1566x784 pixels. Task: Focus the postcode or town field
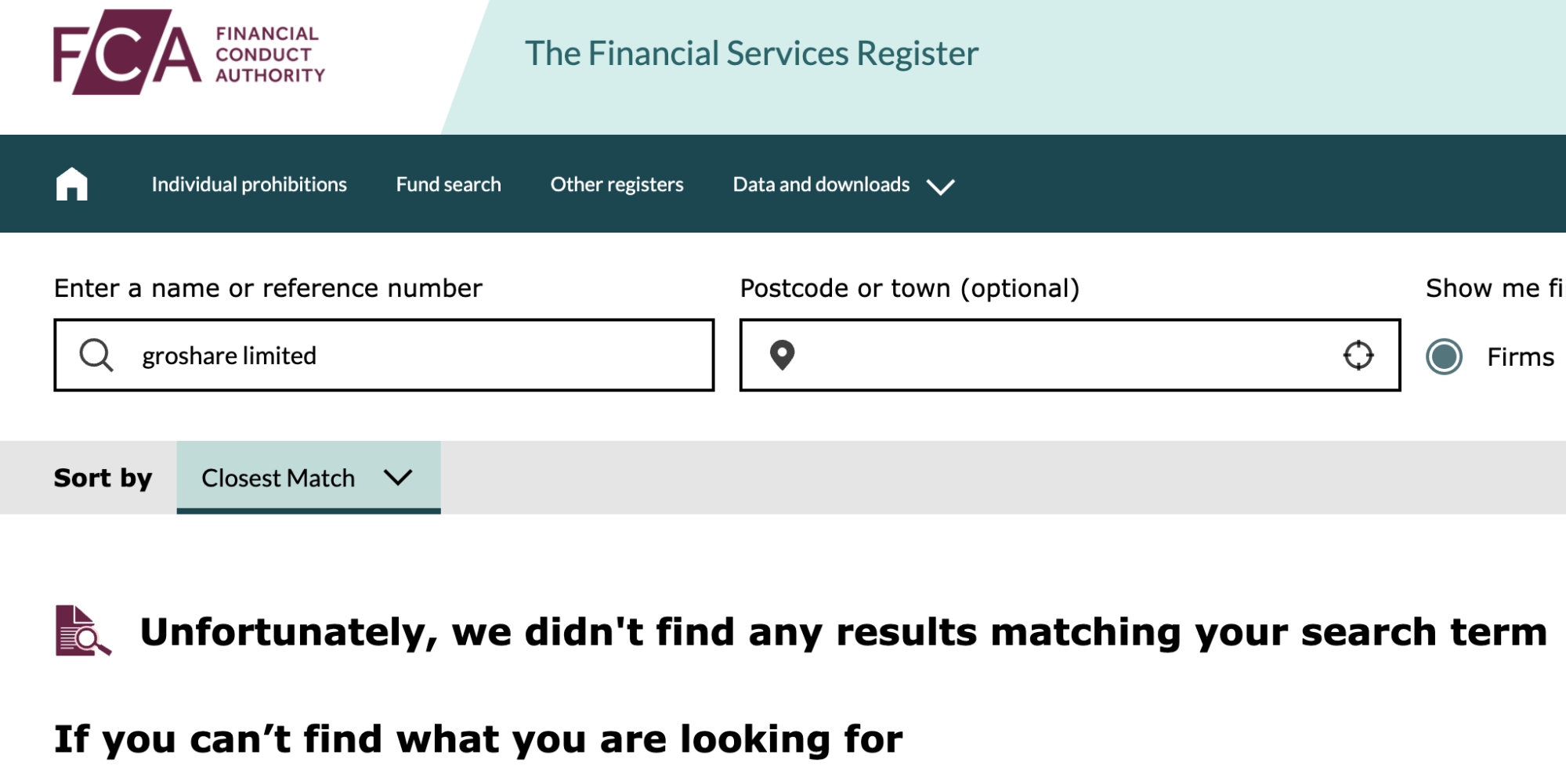coord(1070,355)
